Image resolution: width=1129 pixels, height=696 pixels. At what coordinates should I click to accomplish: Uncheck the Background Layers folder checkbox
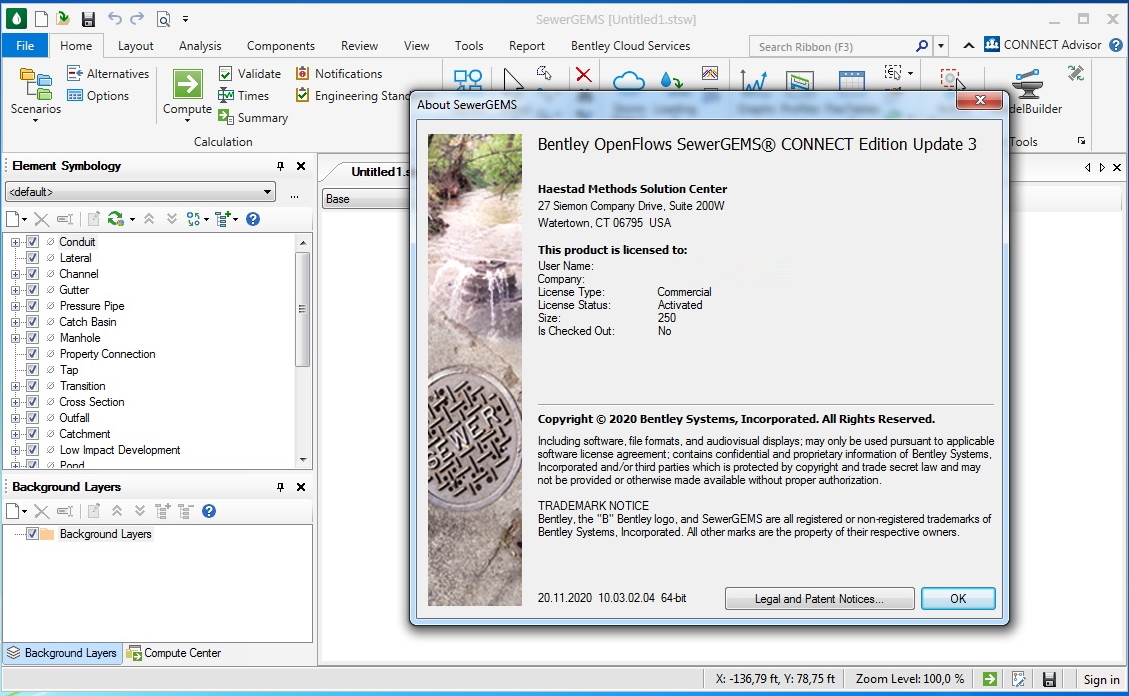point(32,533)
